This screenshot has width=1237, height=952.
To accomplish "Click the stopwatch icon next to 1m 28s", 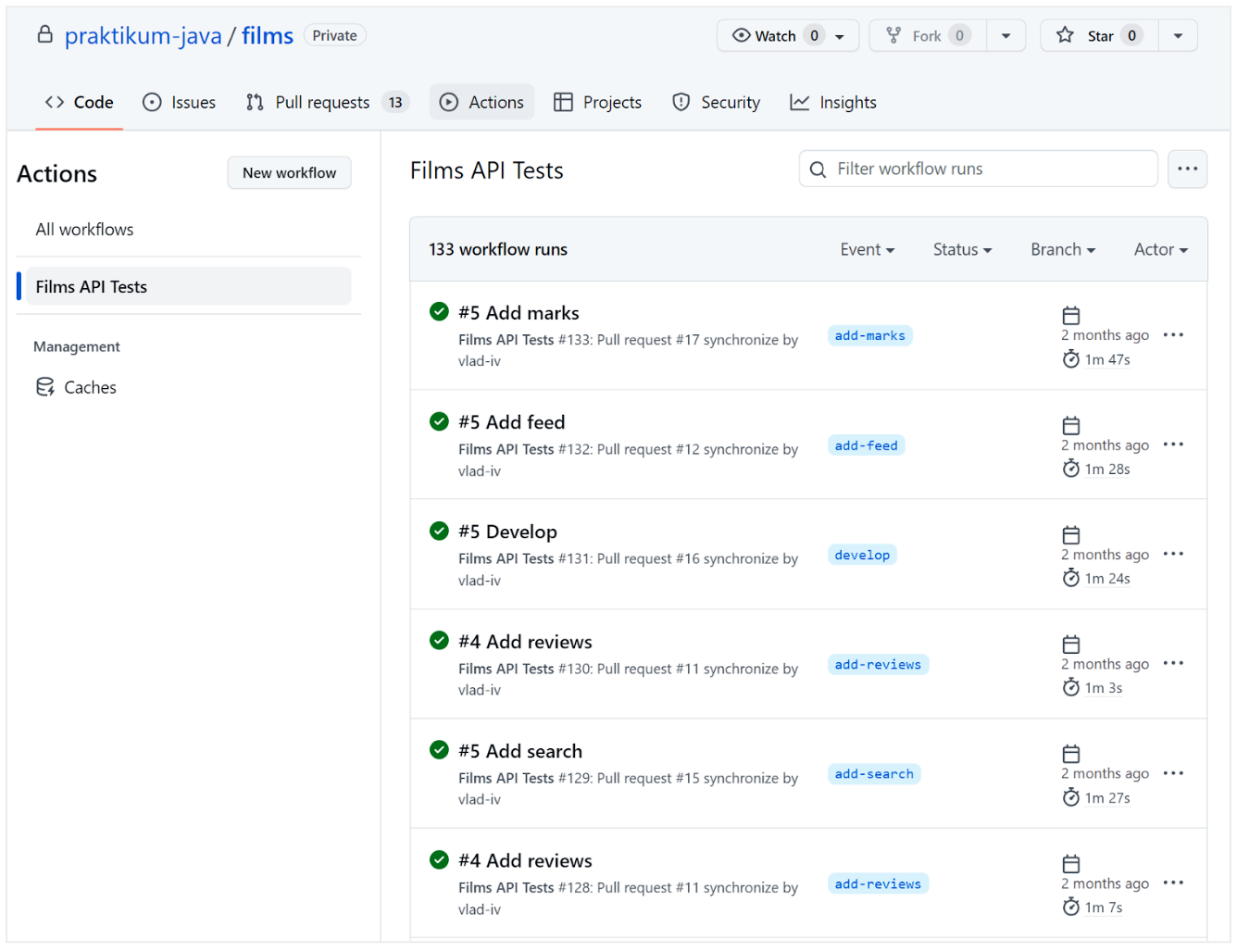I will tap(1071, 469).
